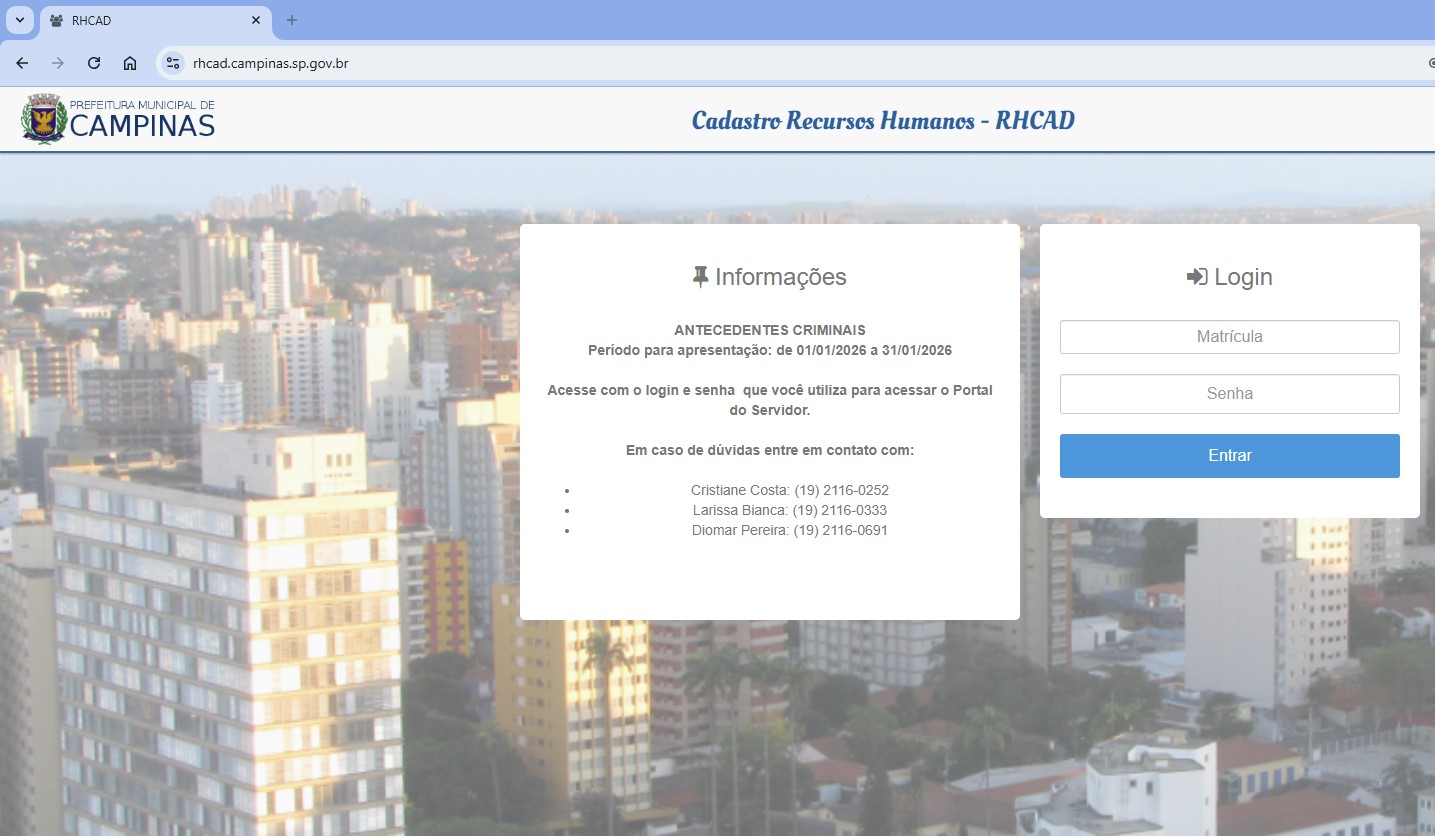Viewport: 1435px width, 836px height.
Task: Click the login arrow icon beside Login heading
Action: (1196, 276)
